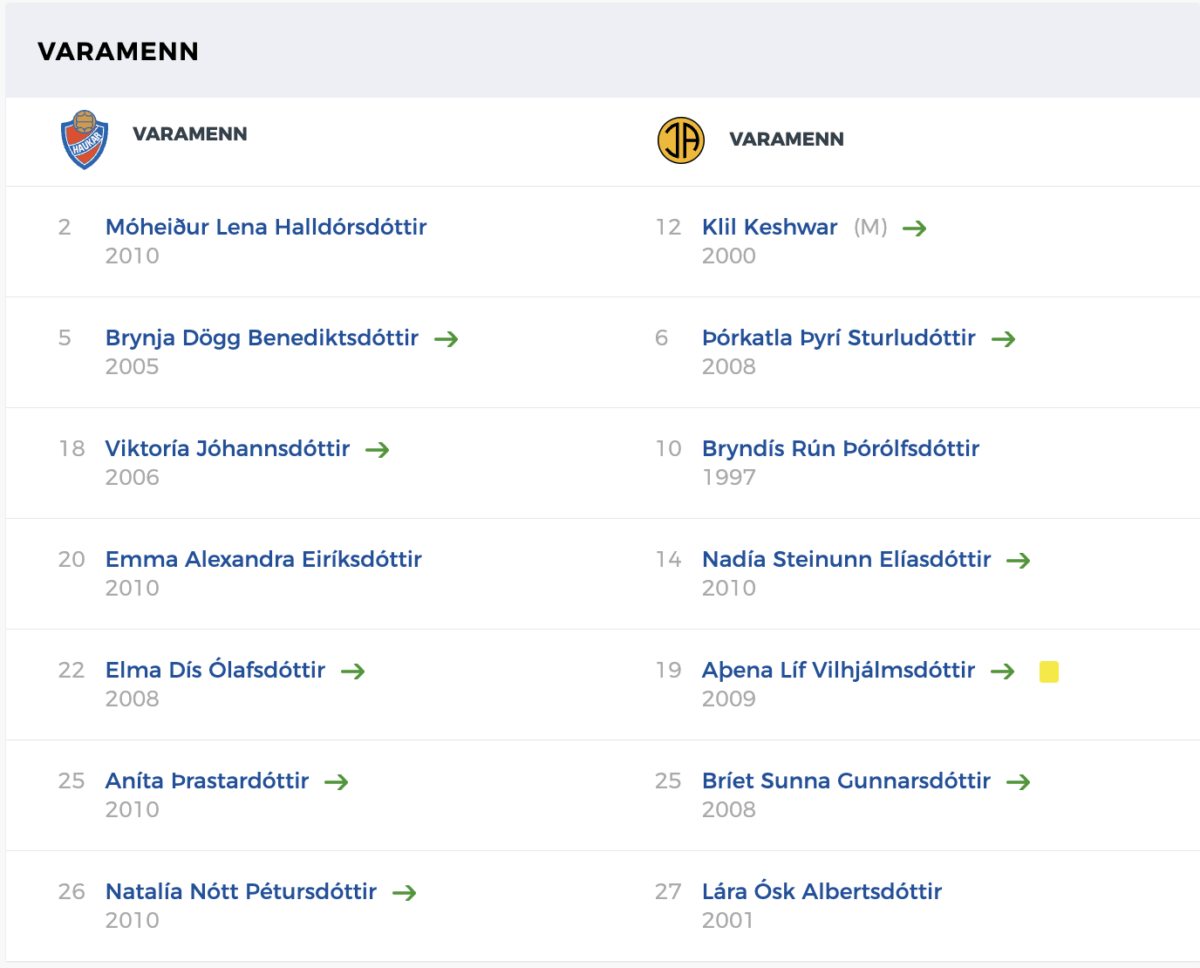The width and height of the screenshot is (1200, 968).
Task: Click substitution arrow beside Klil Keshwar
Action: (914, 228)
